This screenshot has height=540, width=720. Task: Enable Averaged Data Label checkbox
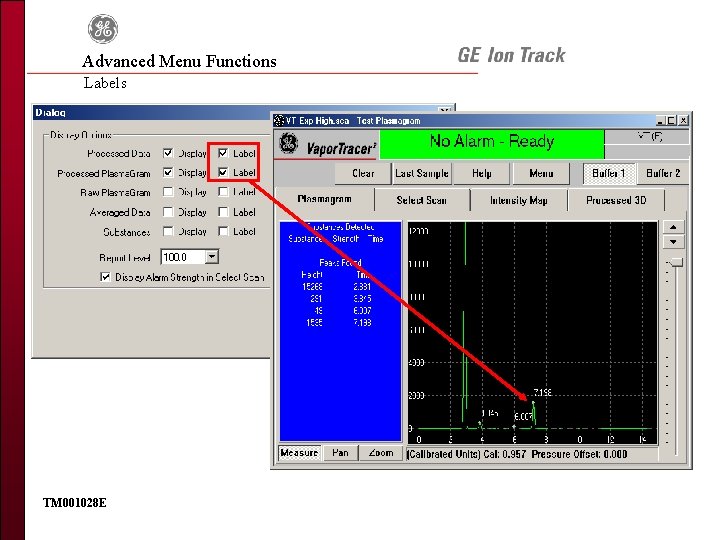pyautogui.click(x=223, y=212)
